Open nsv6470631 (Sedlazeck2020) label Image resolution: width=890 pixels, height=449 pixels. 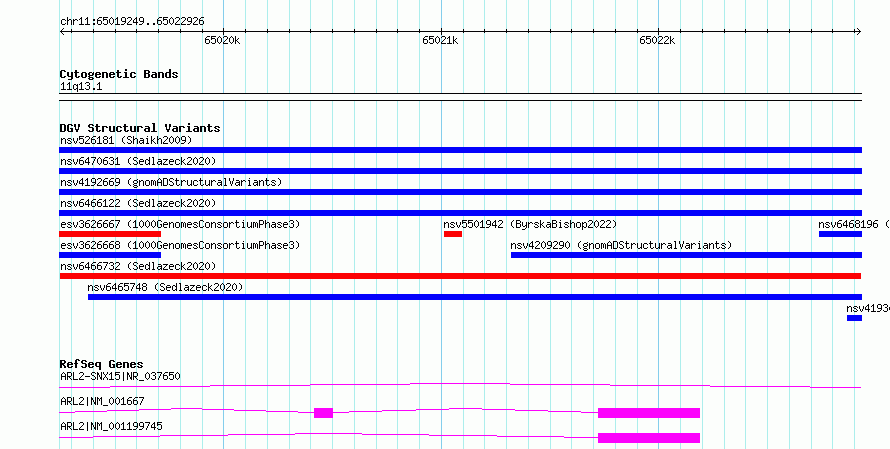[x=138, y=161]
